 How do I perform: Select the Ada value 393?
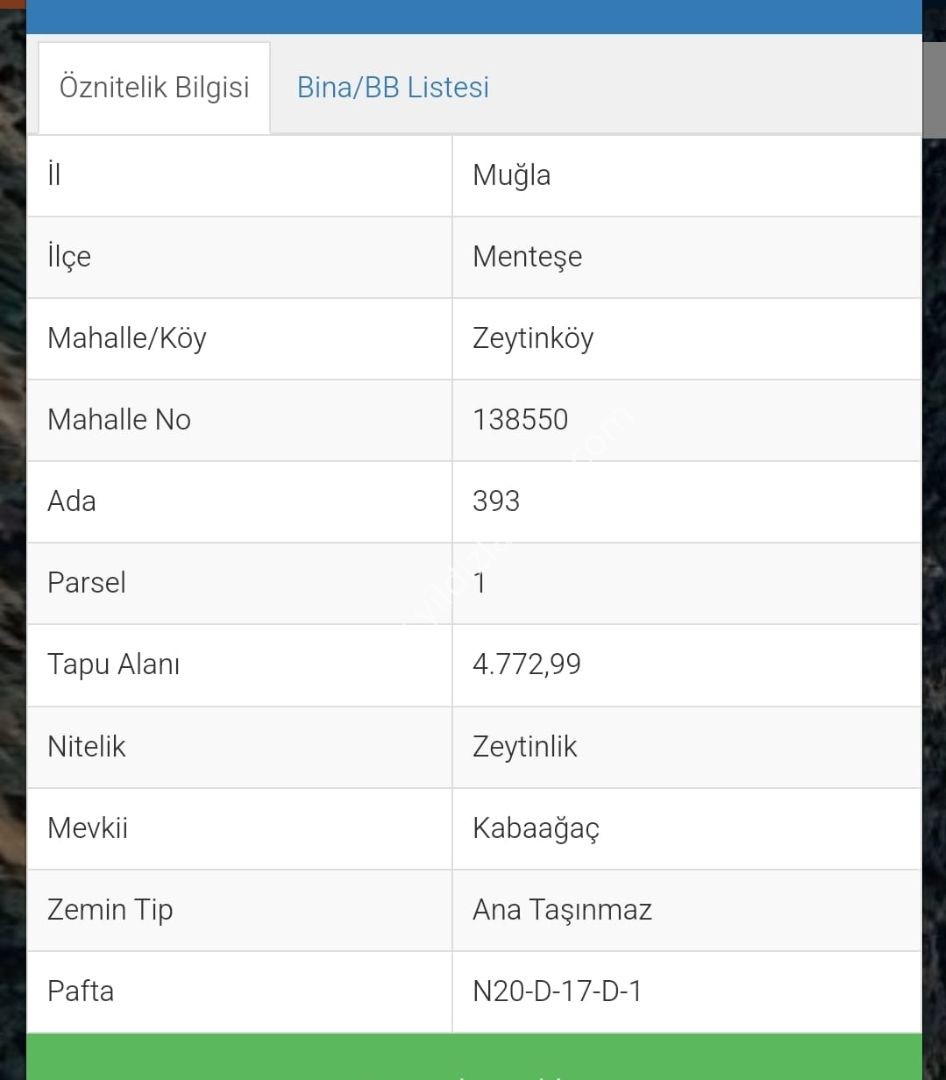point(496,501)
